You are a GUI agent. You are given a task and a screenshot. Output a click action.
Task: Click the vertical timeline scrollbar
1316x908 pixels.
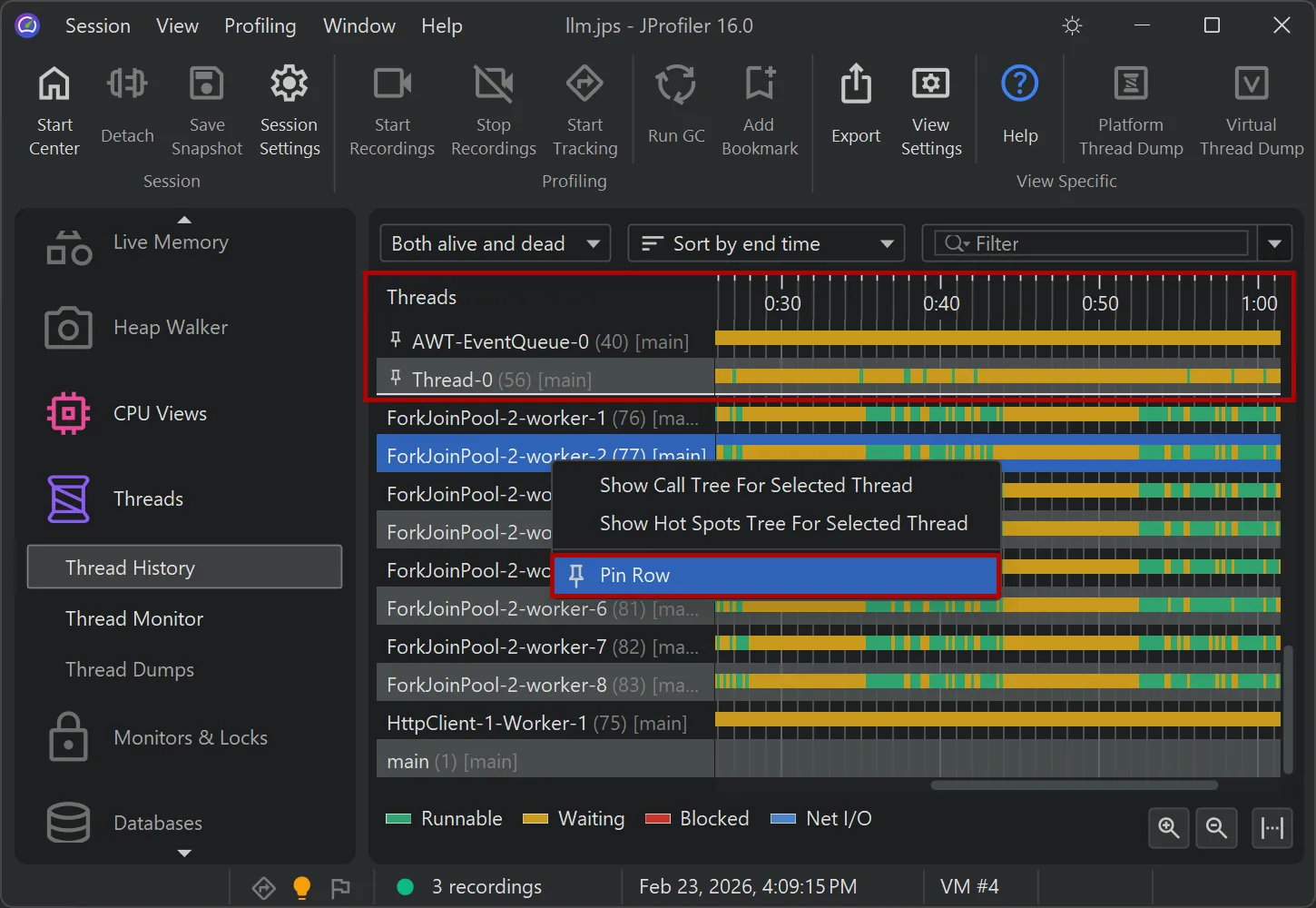pos(1289,708)
